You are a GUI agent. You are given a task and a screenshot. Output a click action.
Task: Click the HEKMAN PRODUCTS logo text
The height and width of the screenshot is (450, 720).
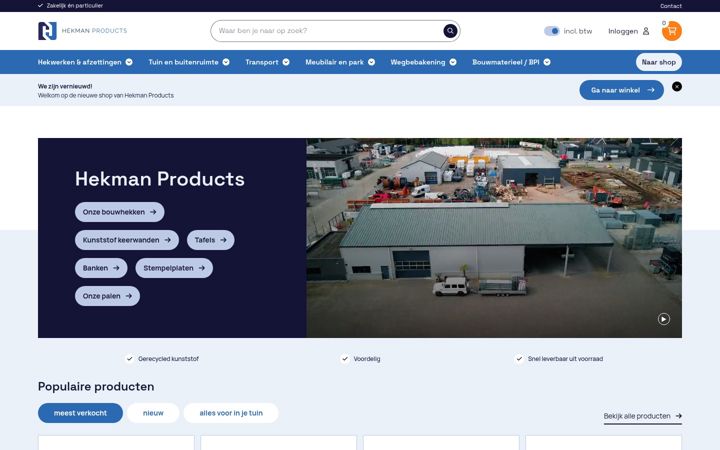(x=94, y=31)
